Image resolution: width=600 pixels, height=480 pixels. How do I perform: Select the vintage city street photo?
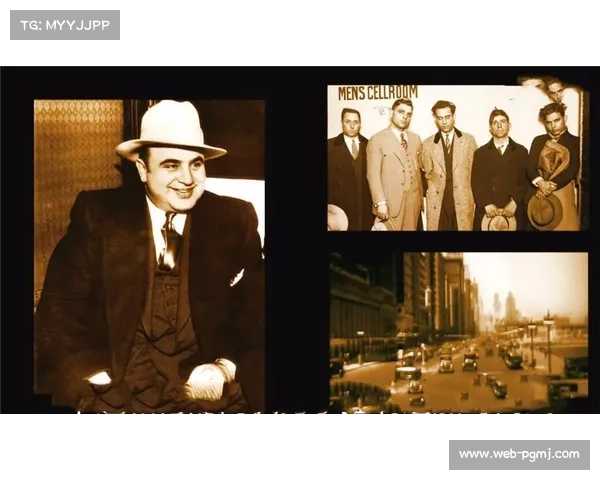pos(458,330)
